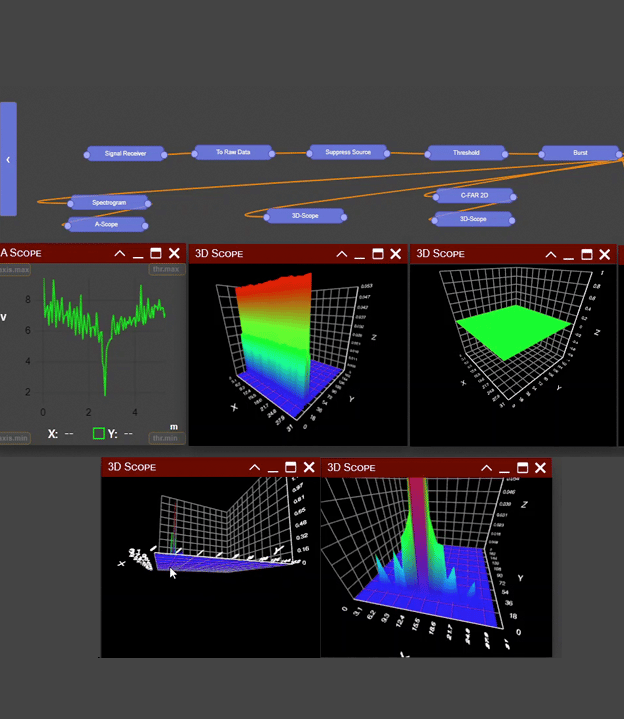Maximize the A Scope window

[x=156, y=253]
